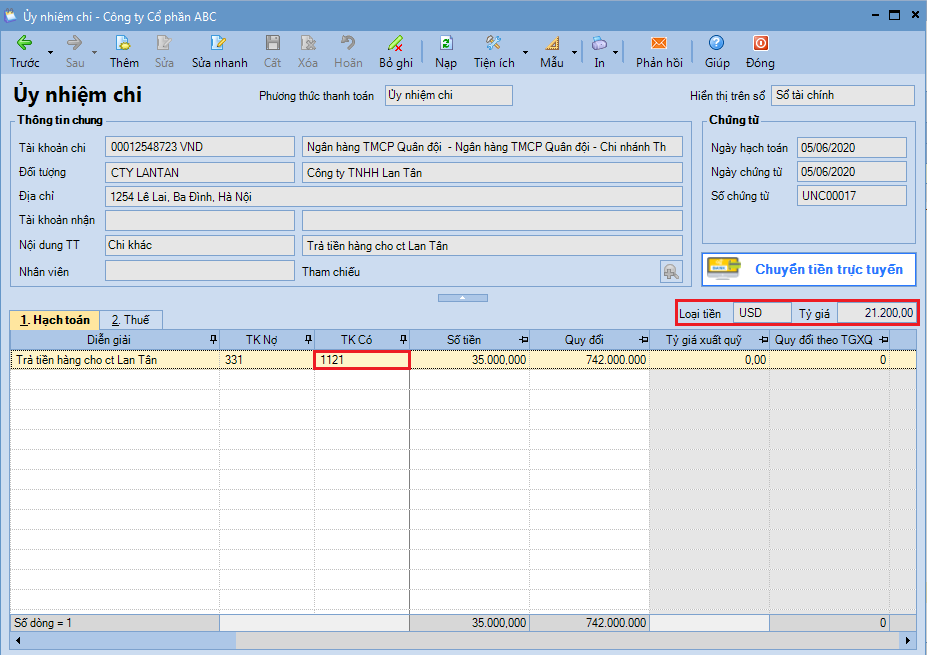
Task: Open dropdown arrow next to Trước
Action: [x=50, y=52]
